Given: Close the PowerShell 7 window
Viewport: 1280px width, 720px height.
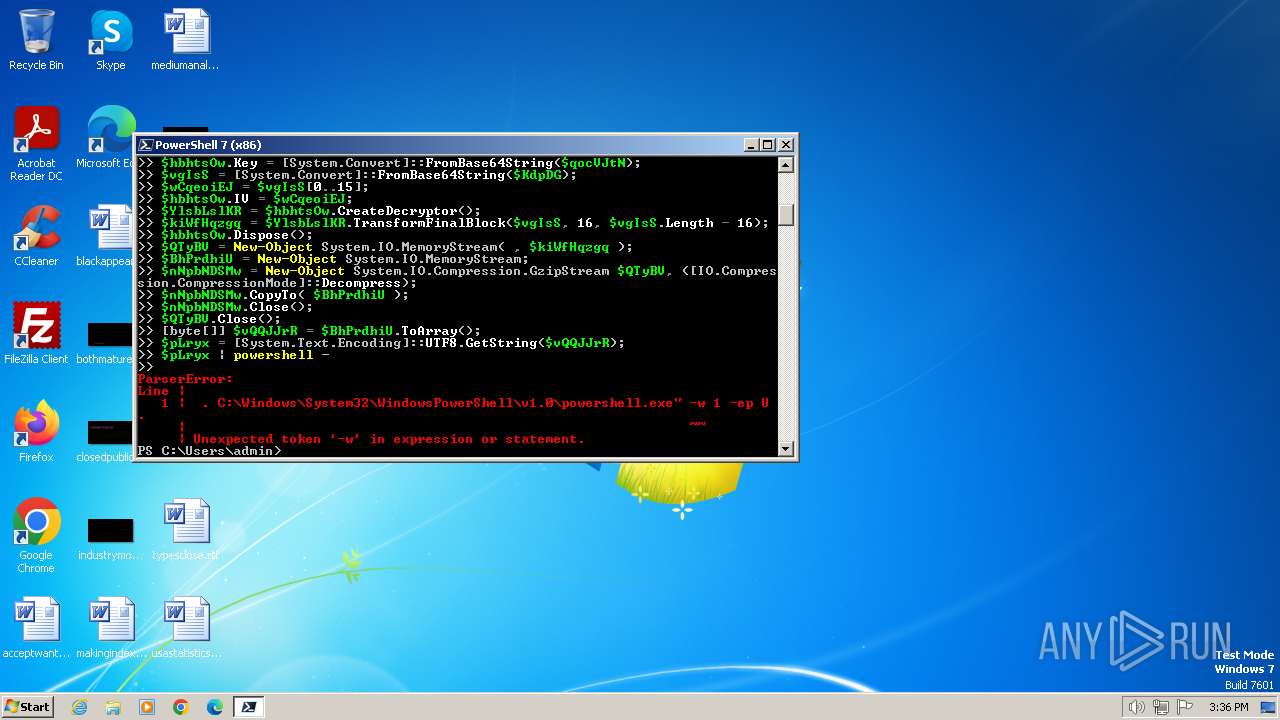Looking at the screenshot, I should tap(785, 145).
